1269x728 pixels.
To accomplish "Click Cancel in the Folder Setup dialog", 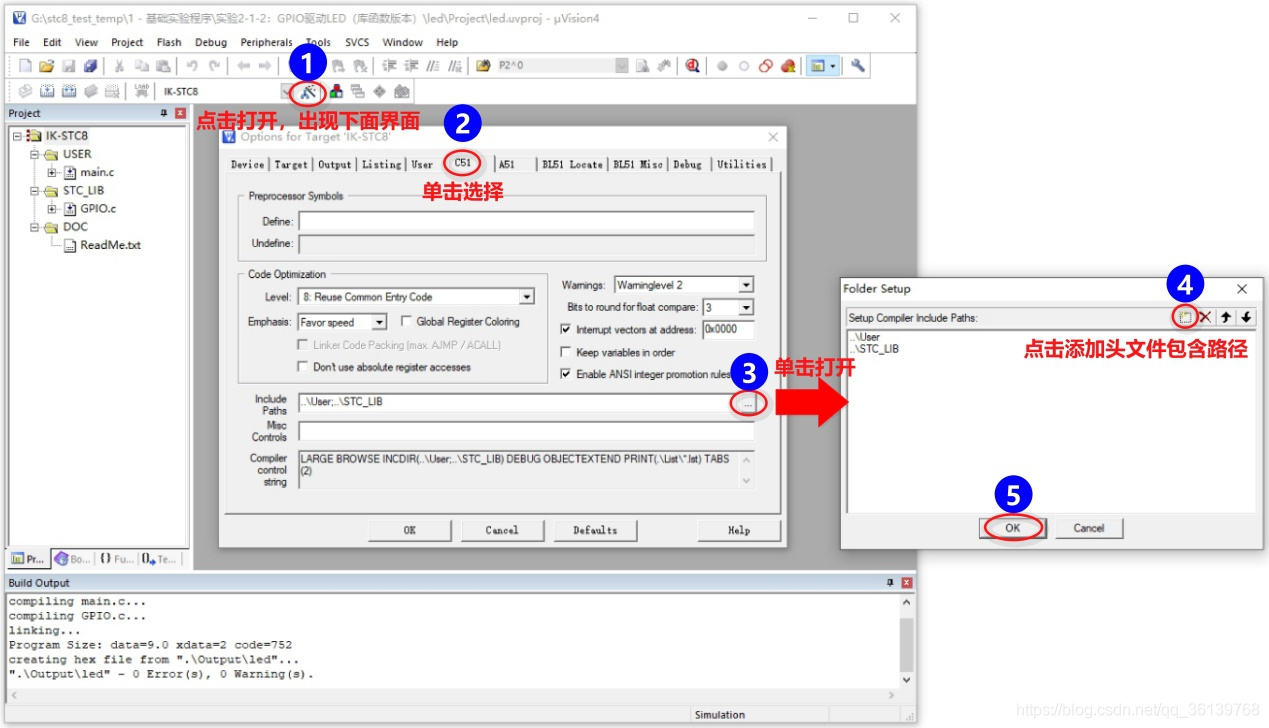I will click(x=1089, y=528).
